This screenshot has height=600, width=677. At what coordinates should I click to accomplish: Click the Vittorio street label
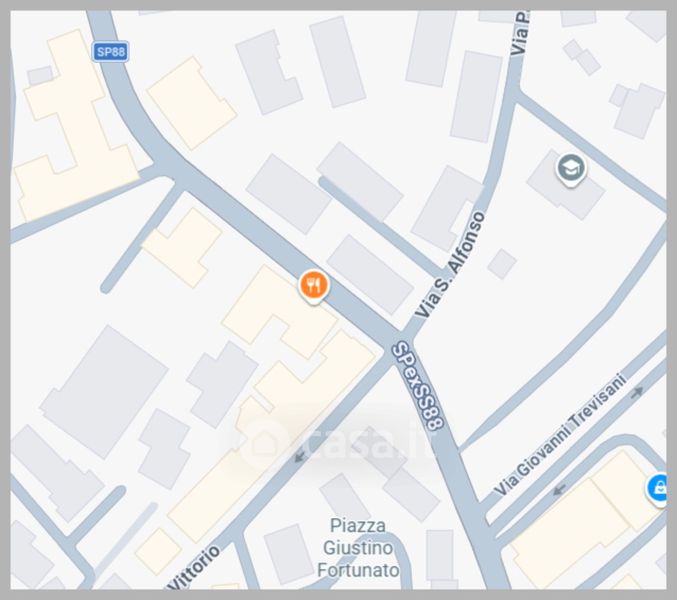coord(194,568)
